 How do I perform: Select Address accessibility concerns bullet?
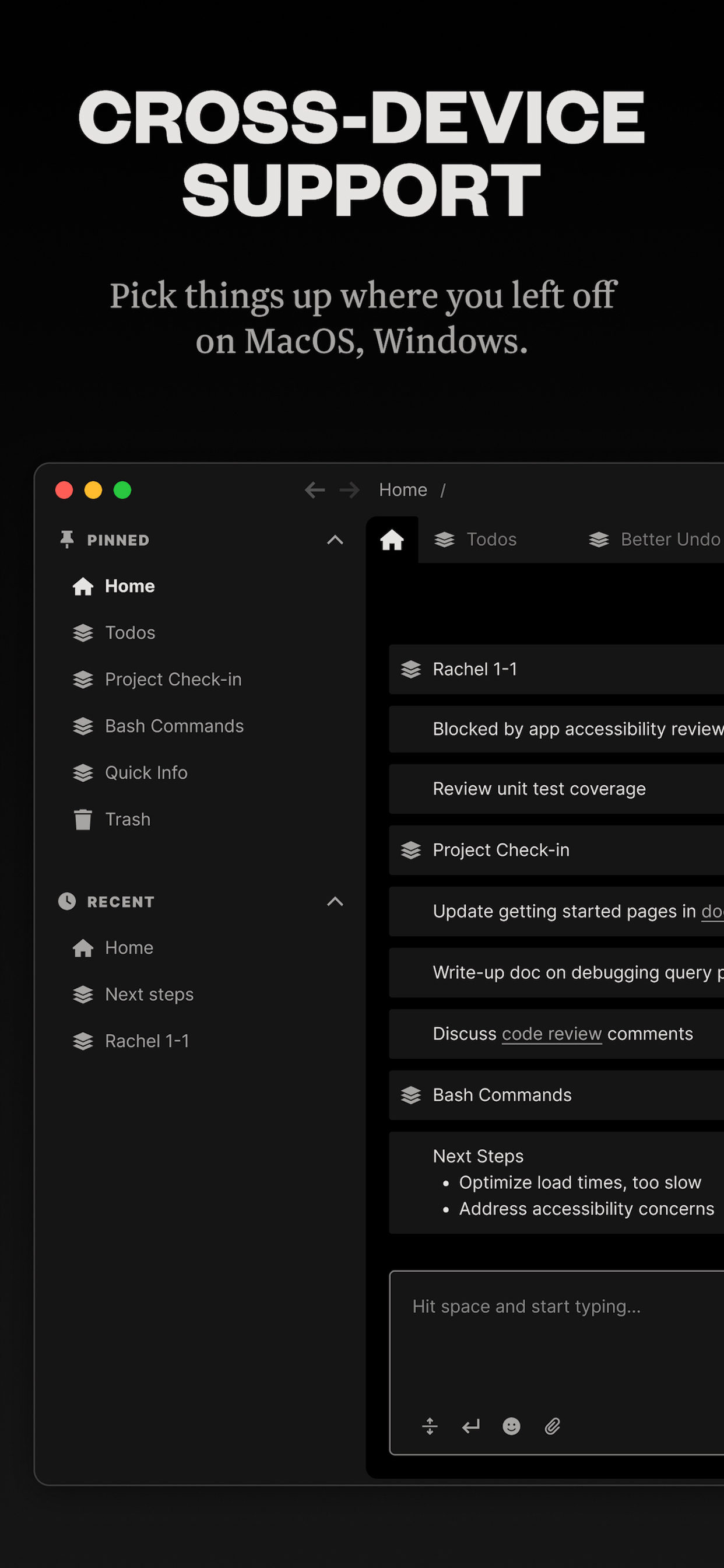(x=586, y=1209)
